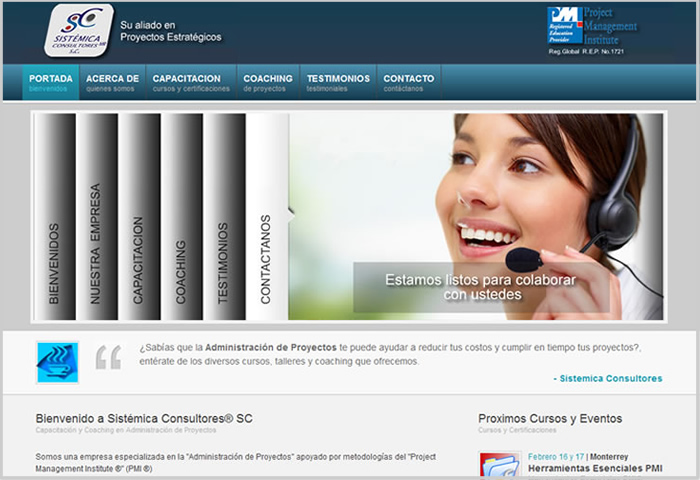Go to CAPACITACION cursos y certificaciones
This screenshot has width=700, height=480.
pyautogui.click(x=186, y=82)
